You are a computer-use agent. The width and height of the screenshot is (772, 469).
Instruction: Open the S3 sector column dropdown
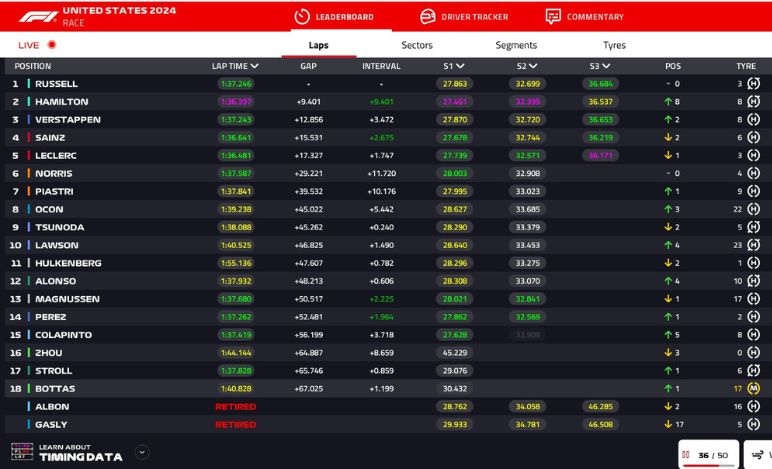click(x=609, y=66)
